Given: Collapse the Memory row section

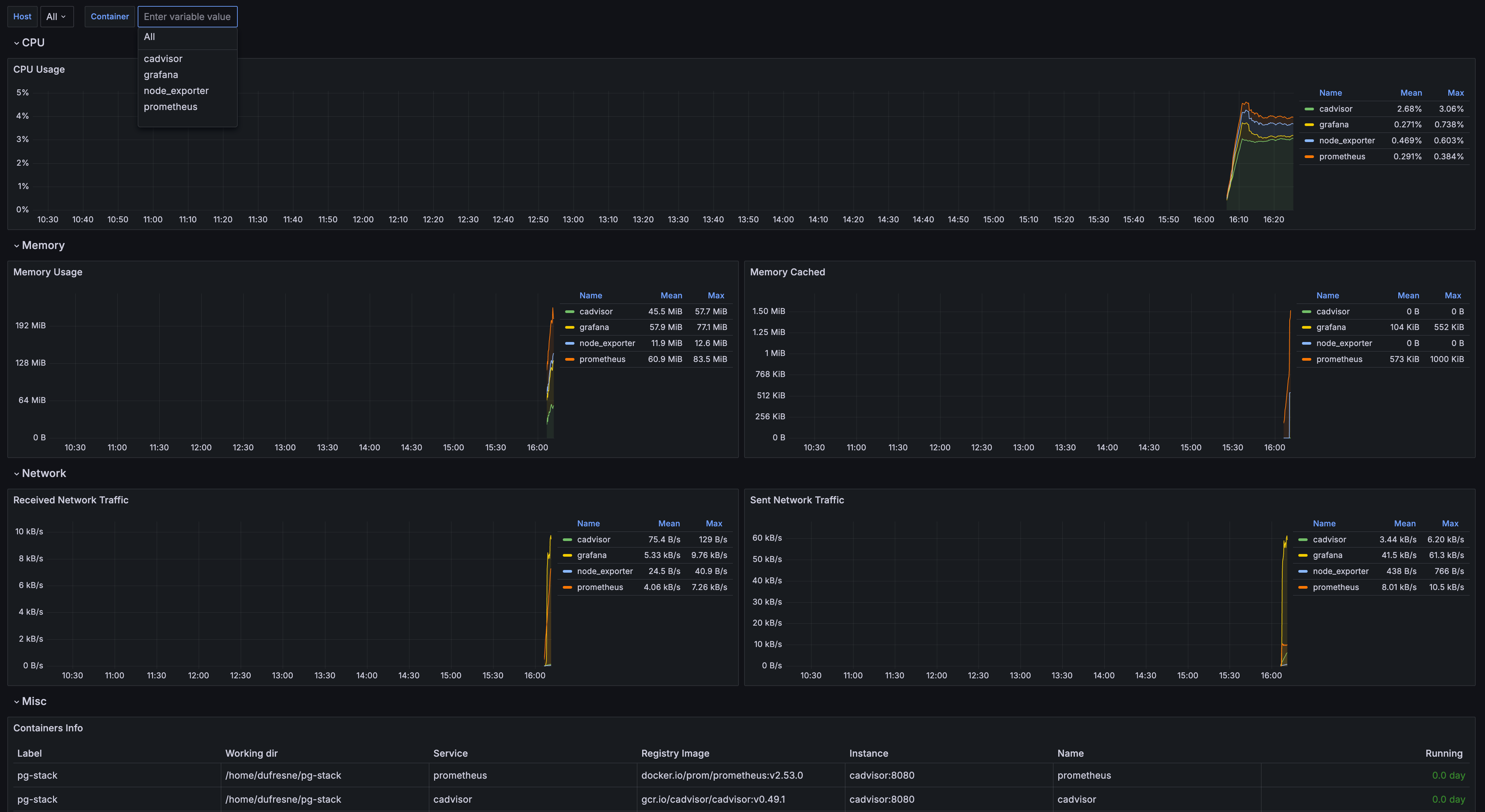Looking at the screenshot, I should (39, 246).
